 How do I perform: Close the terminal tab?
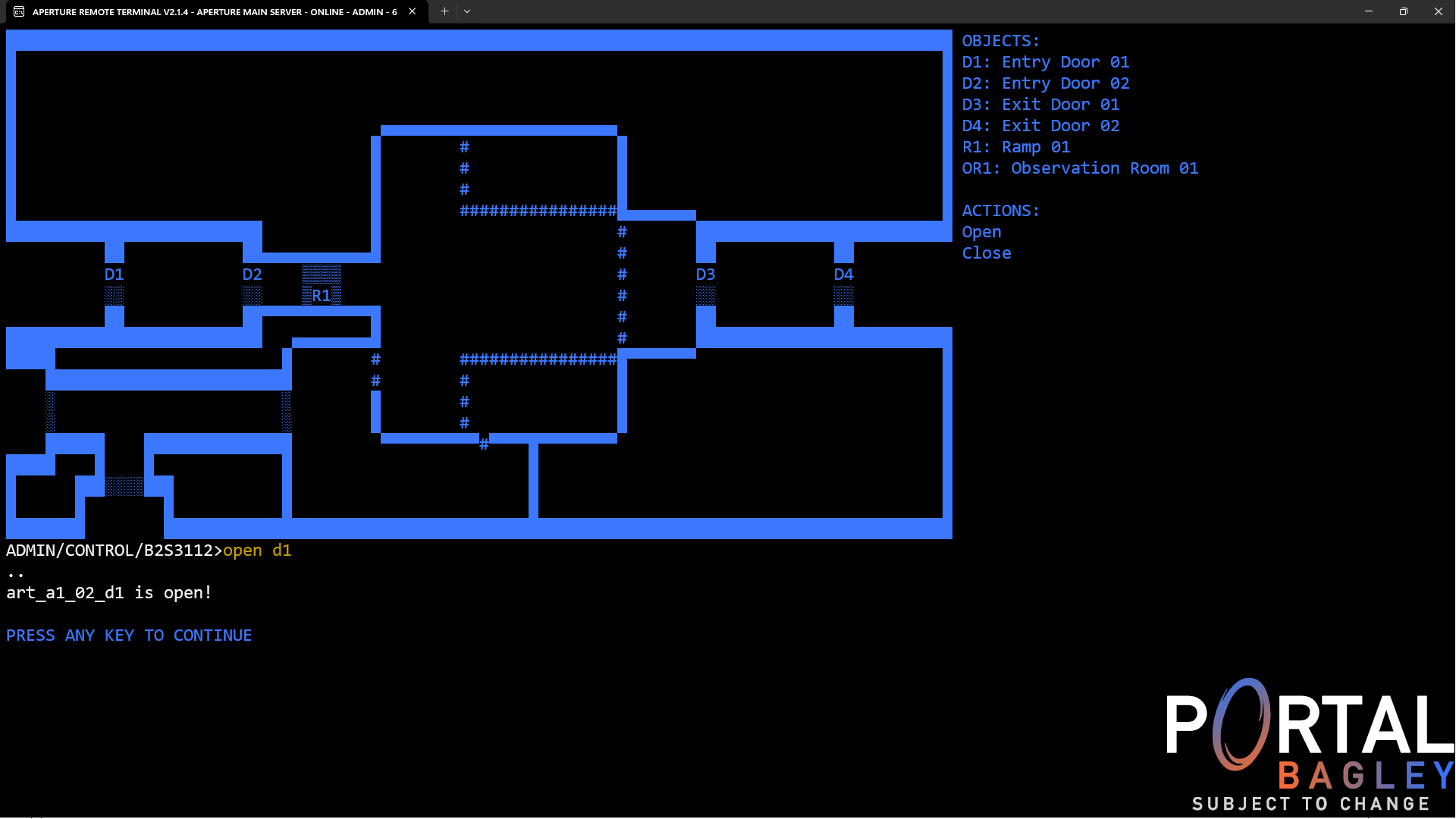tap(412, 12)
